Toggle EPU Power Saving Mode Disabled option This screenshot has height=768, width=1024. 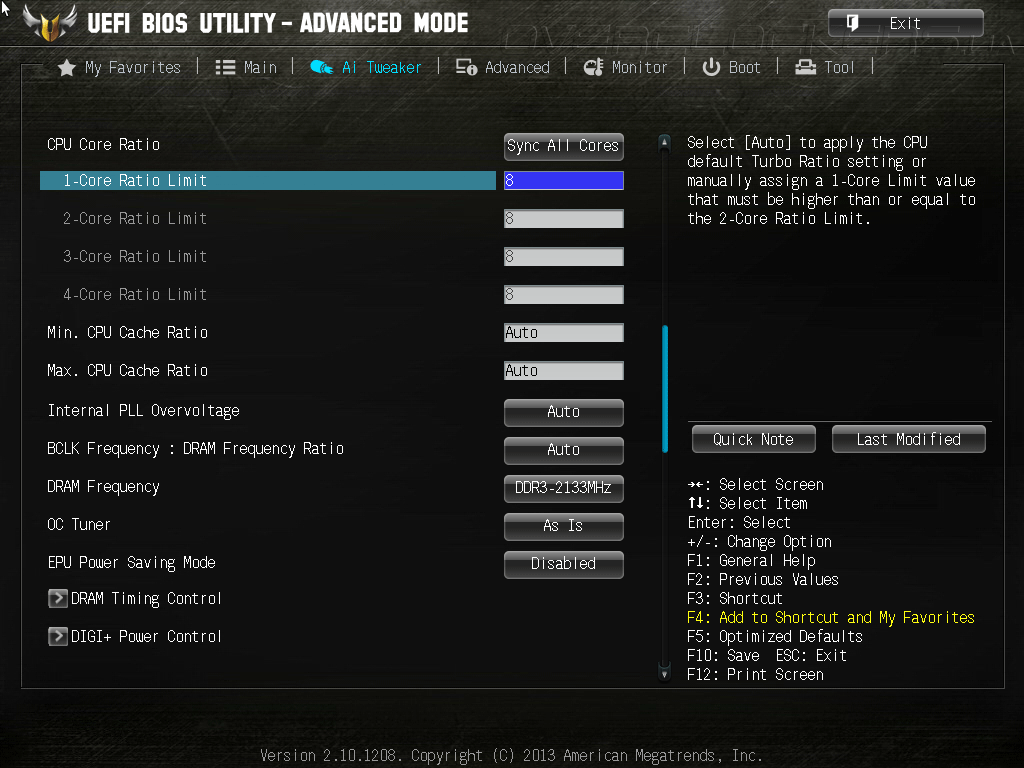tap(564, 564)
